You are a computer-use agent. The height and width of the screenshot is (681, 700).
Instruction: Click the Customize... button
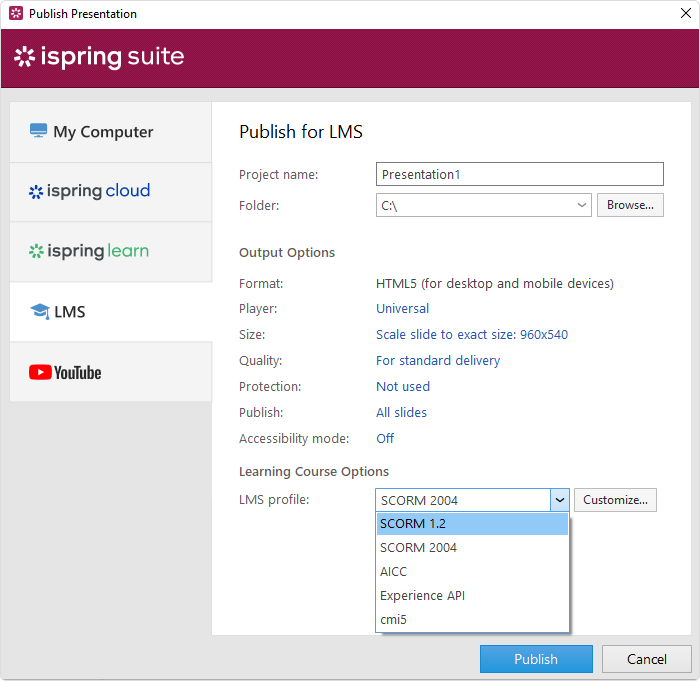615,500
